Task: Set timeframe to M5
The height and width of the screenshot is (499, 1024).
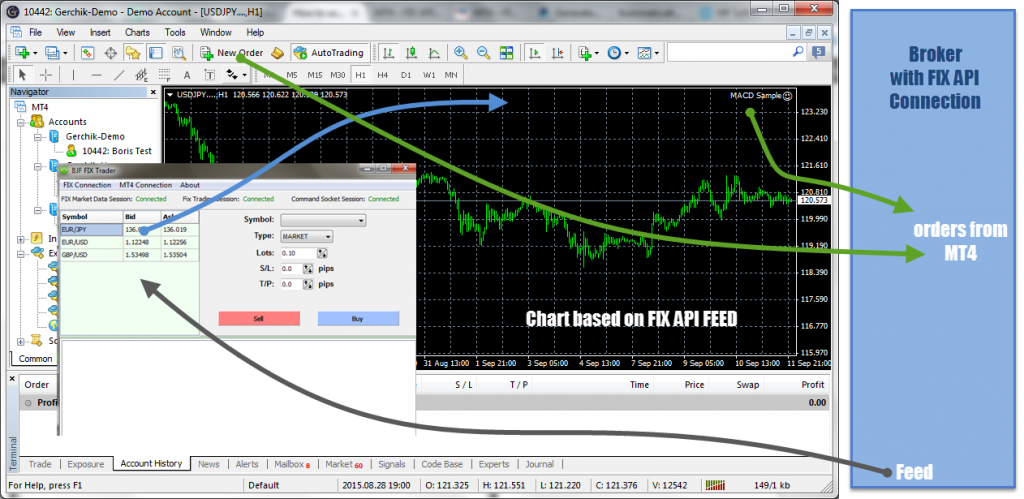Action: click(x=292, y=75)
